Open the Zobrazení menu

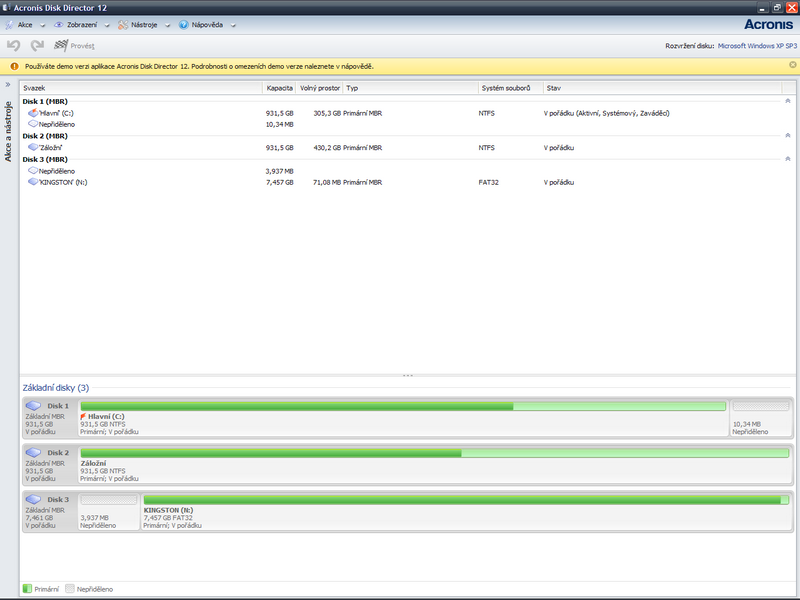82,24
